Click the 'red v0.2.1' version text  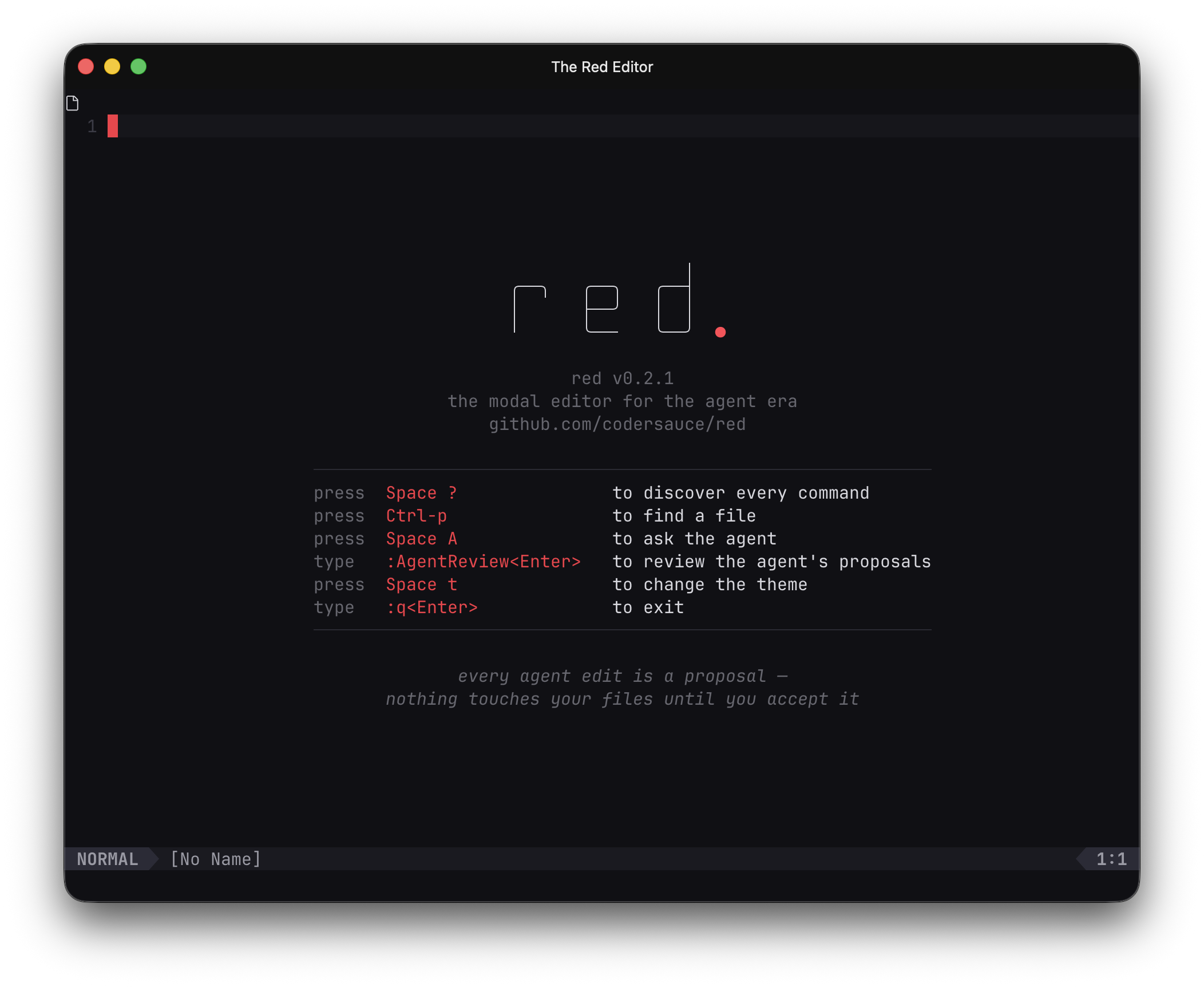pyautogui.click(x=623, y=378)
